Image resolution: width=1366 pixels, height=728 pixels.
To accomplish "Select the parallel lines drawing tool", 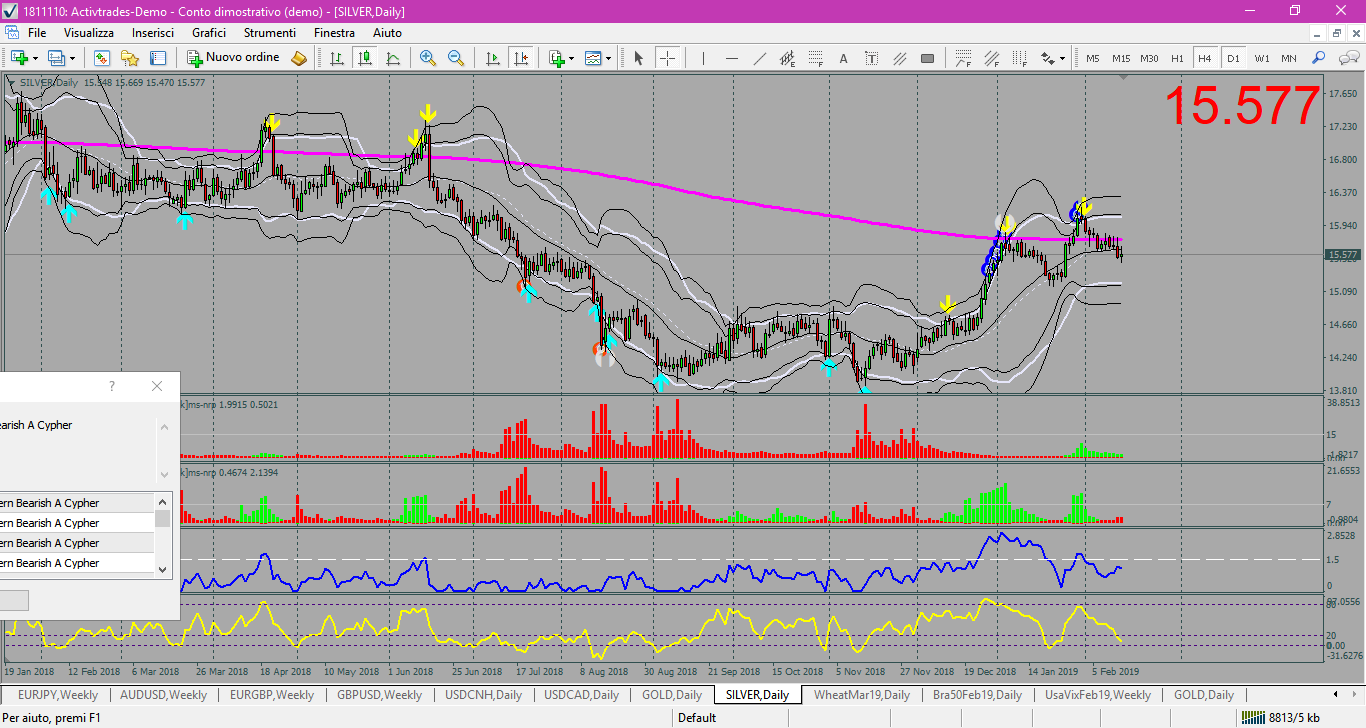I will point(899,58).
